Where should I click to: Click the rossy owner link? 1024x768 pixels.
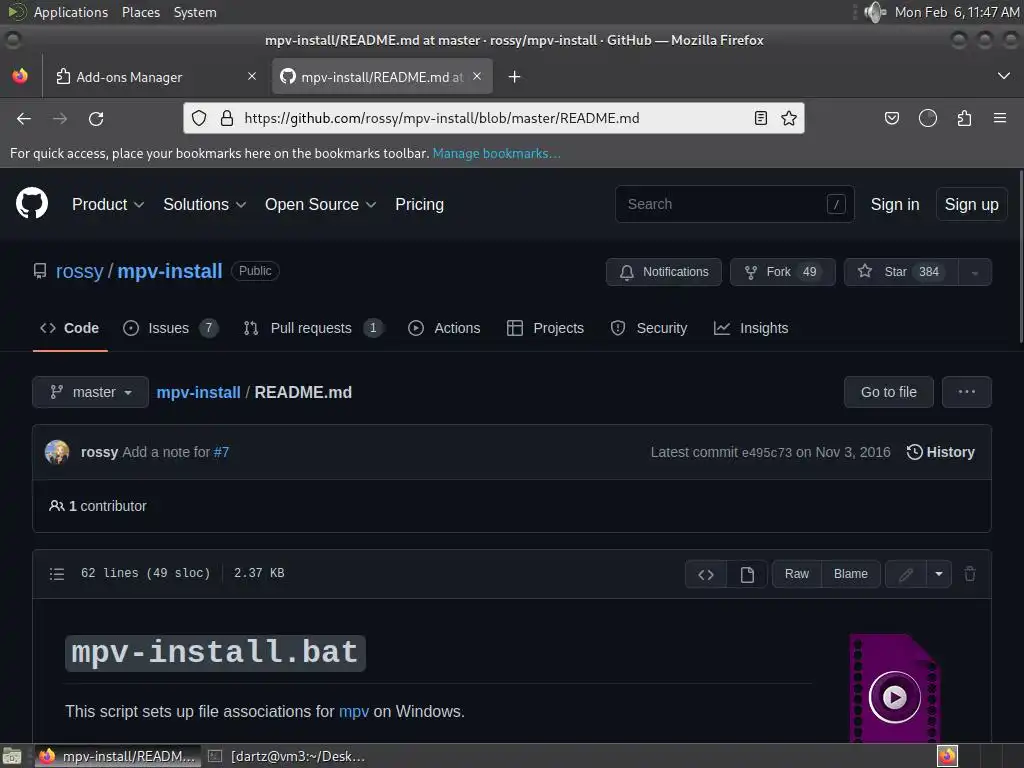[80, 271]
